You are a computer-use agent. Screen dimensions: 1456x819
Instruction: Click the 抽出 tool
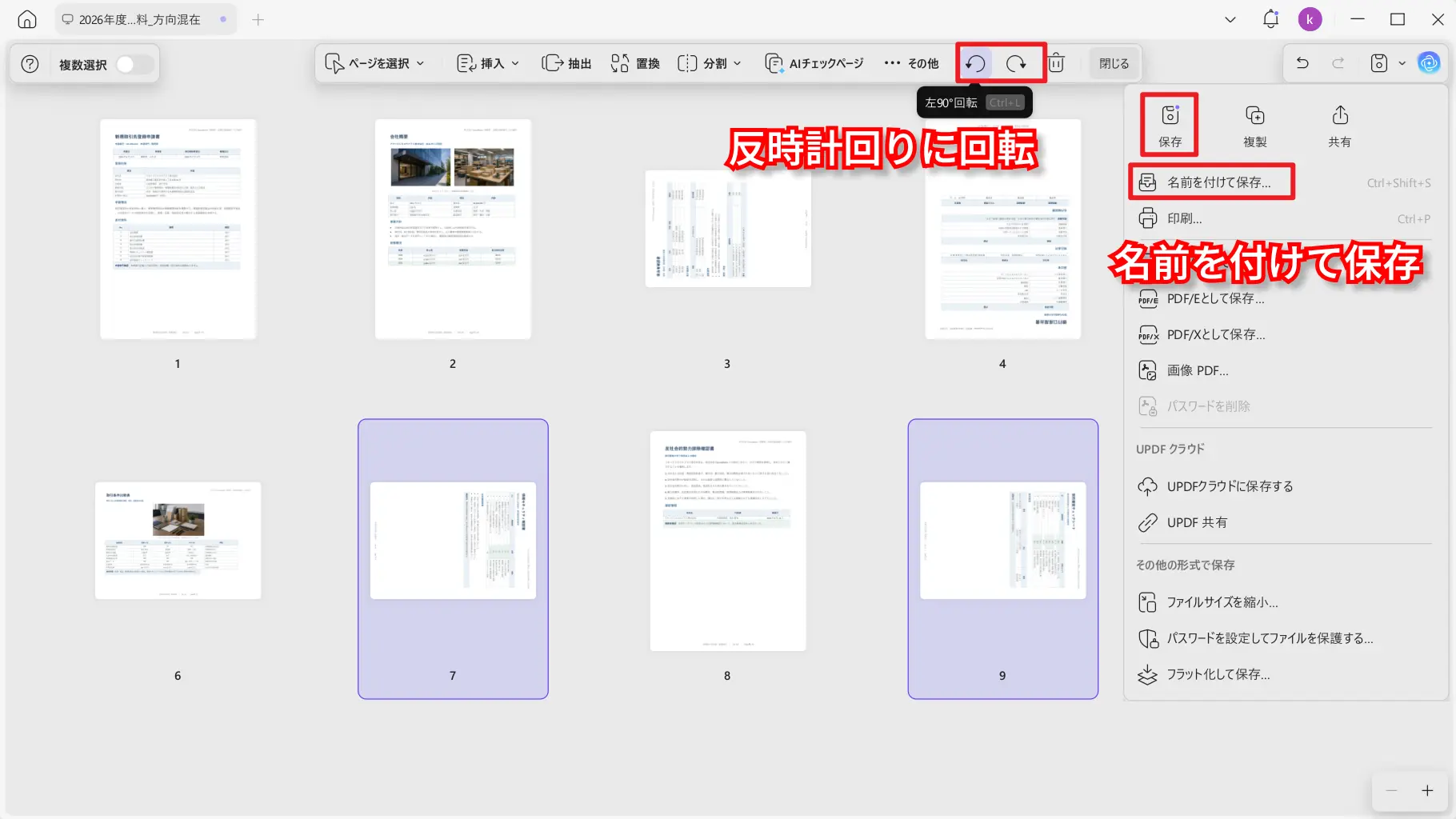pos(566,63)
